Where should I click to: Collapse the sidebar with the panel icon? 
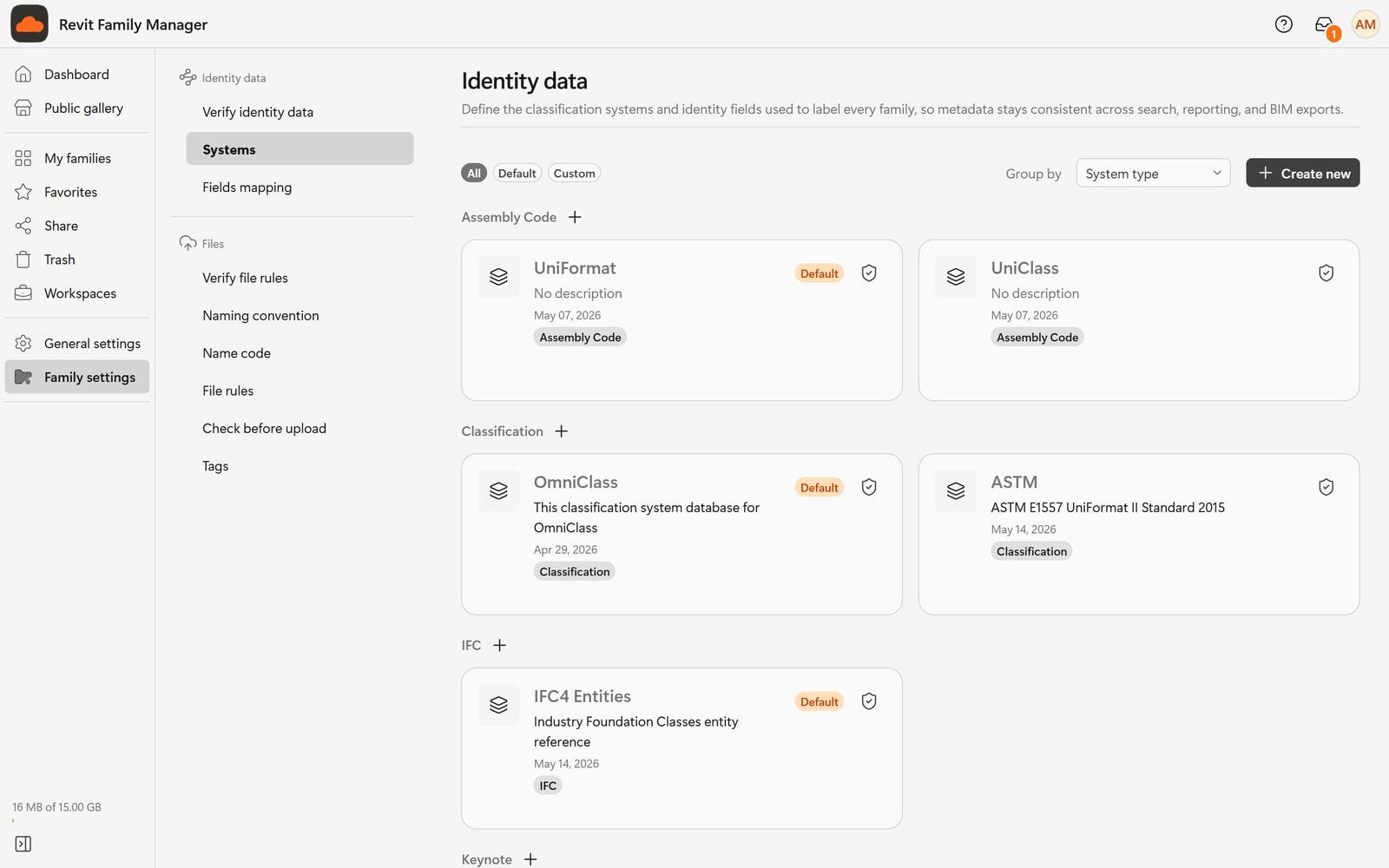click(x=23, y=844)
